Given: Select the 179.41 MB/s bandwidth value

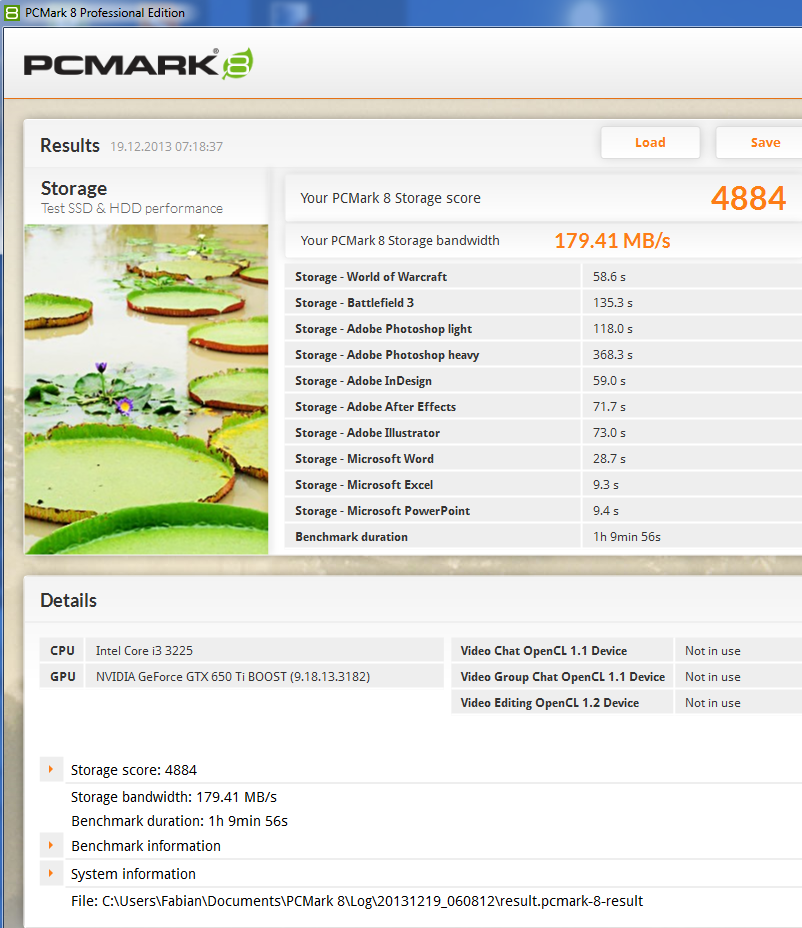Looking at the screenshot, I should point(612,241).
